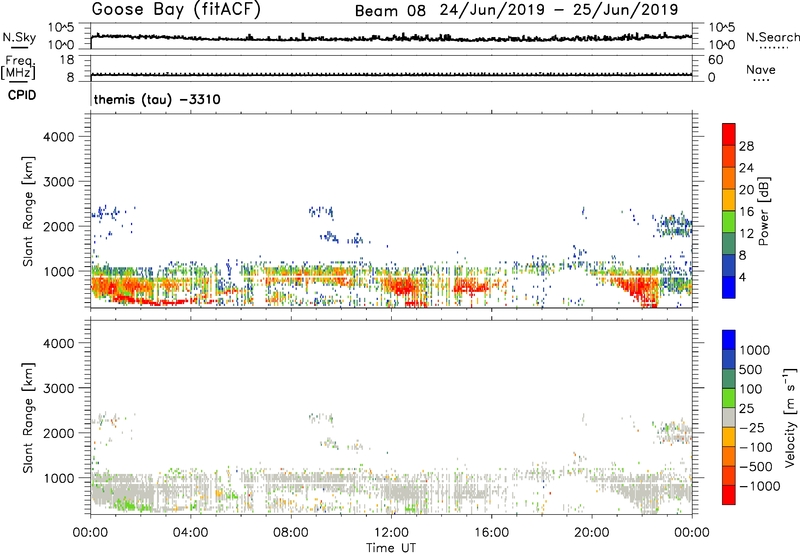Click the "N.Search" legend label

[x=772, y=37]
